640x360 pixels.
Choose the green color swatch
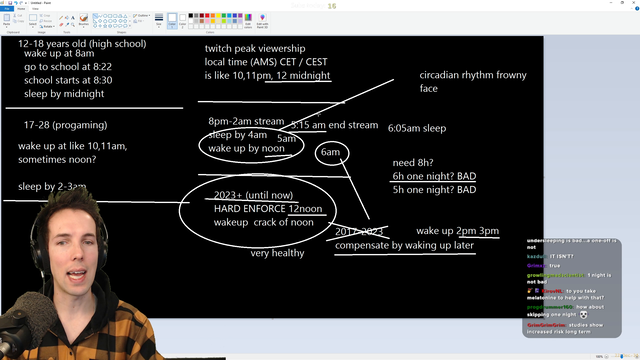pyautogui.click(x=224, y=16)
